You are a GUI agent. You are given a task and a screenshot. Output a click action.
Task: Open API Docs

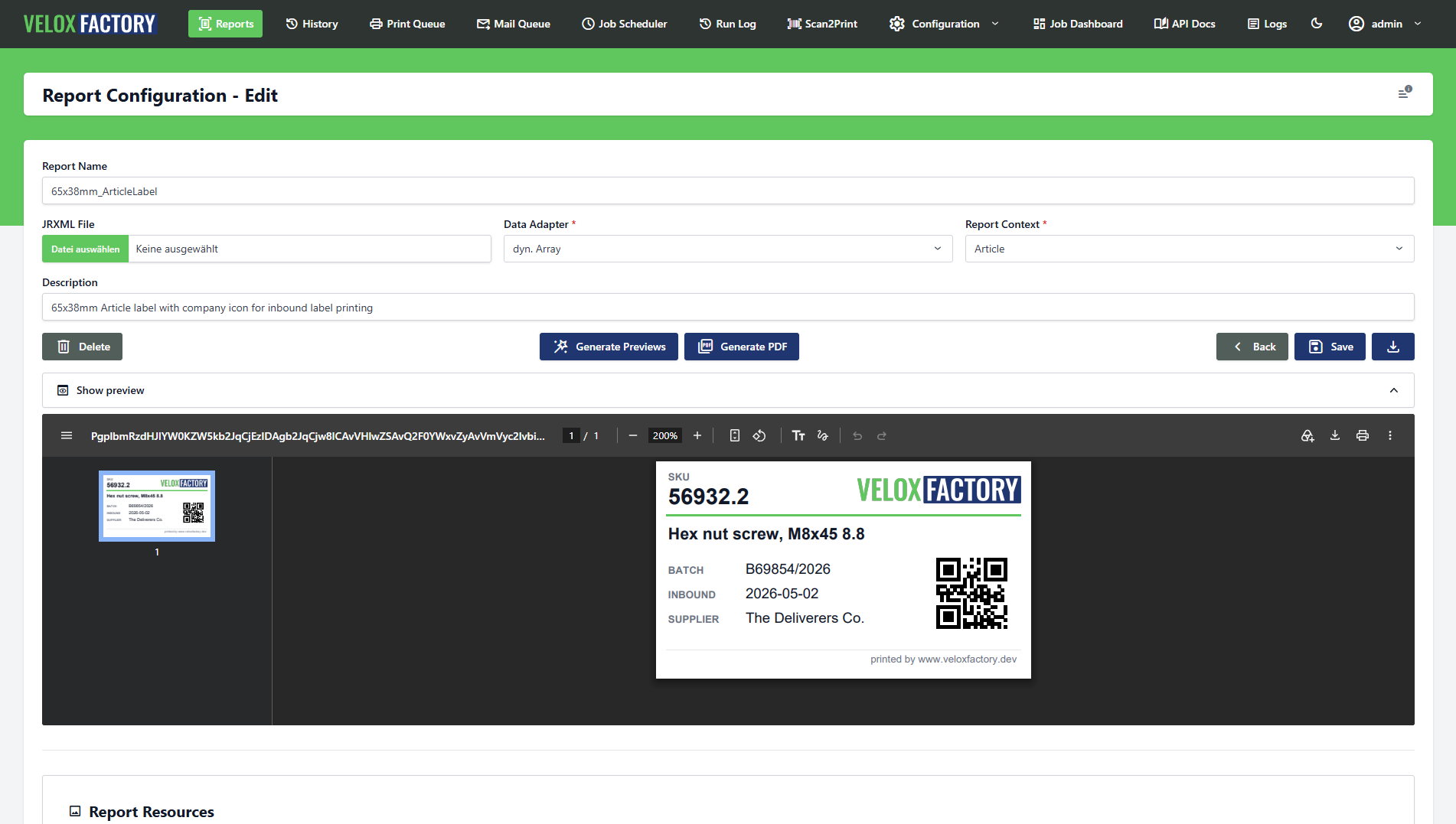tap(1184, 24)
